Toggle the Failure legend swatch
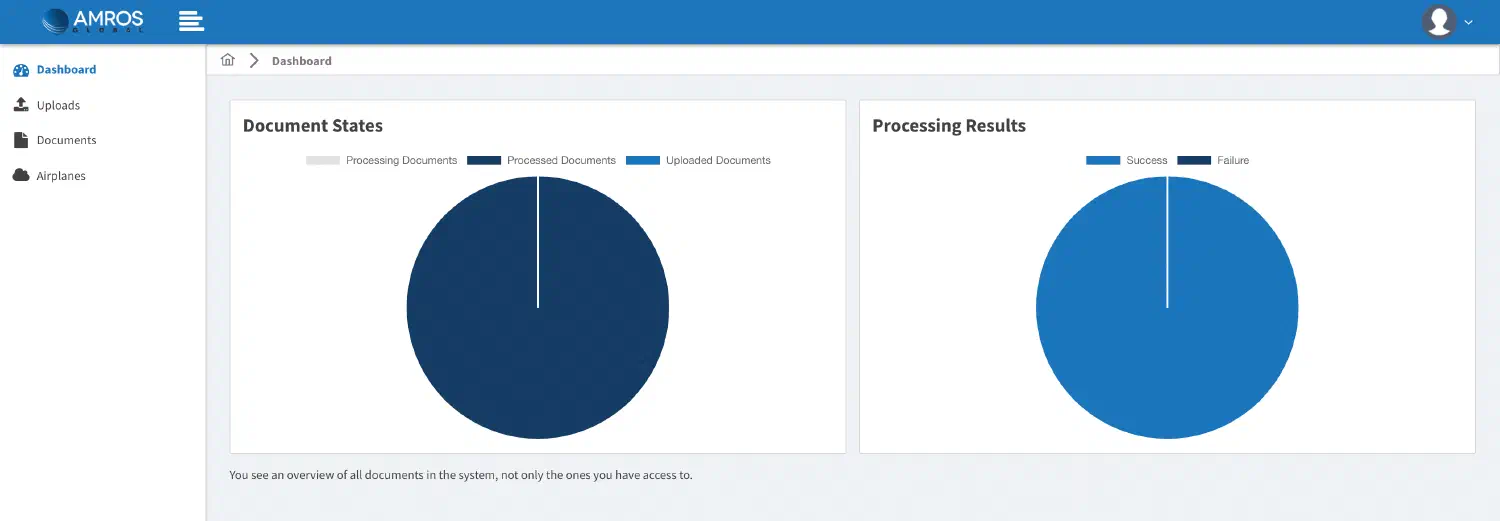 point(1194,160)
